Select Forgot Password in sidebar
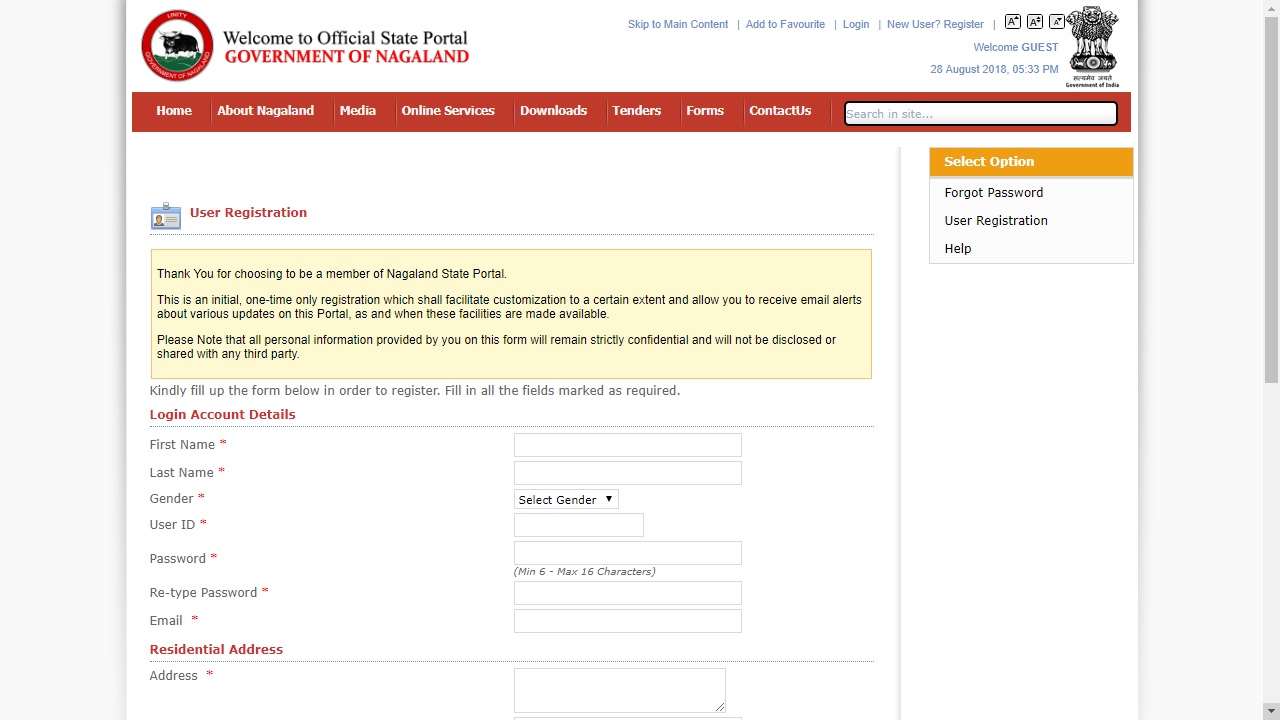Screen dimensions: 1280x720 [x=993, y=192]
